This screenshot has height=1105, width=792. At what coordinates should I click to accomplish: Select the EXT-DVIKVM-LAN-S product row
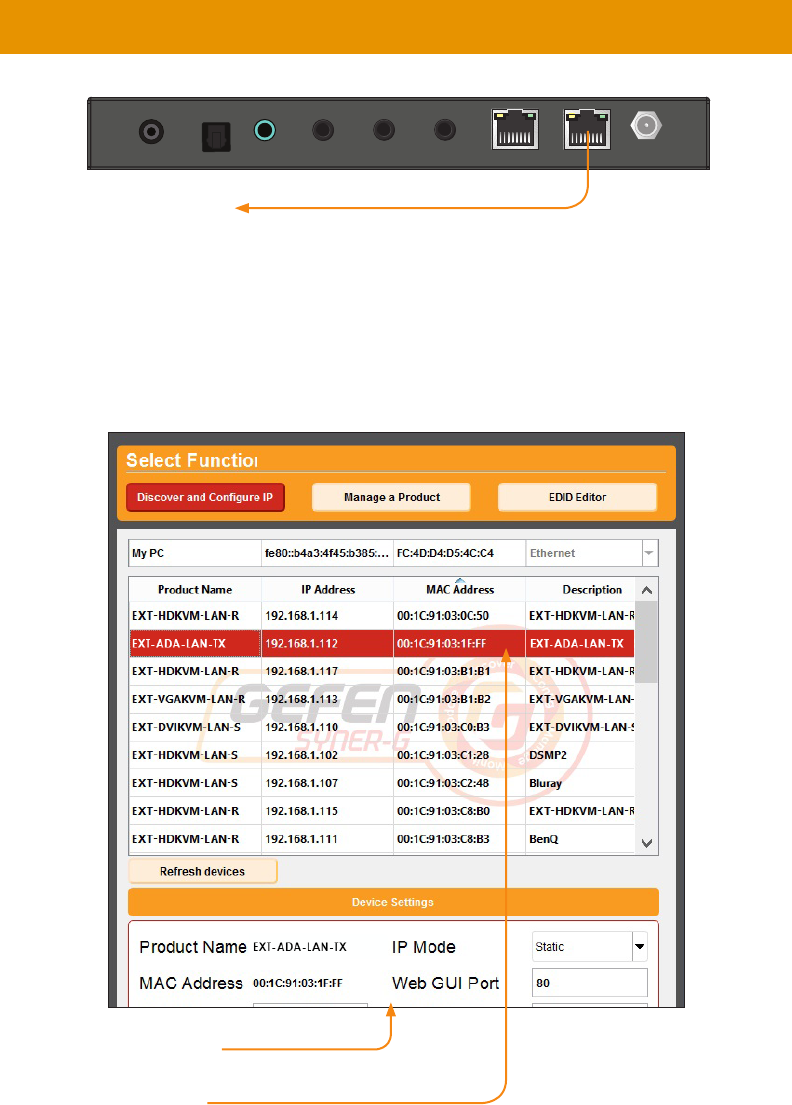click(382, 727)
